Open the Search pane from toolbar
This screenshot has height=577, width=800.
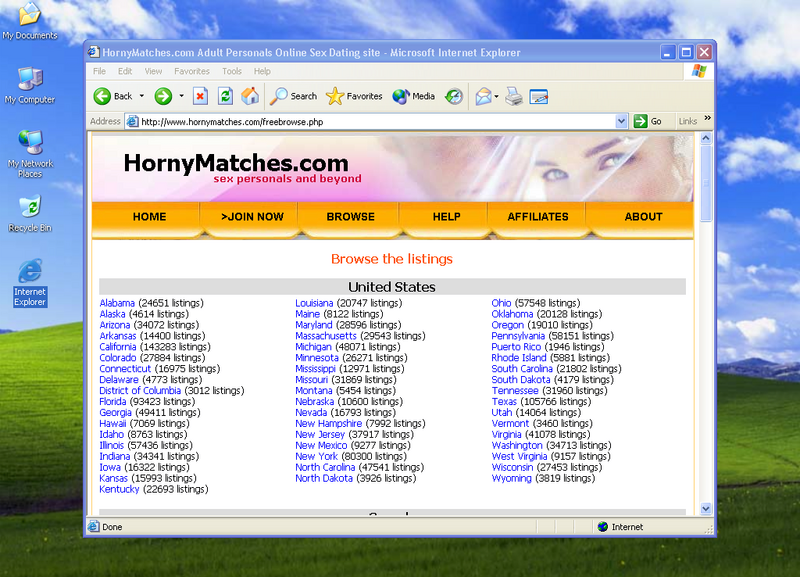pos(293,96)
